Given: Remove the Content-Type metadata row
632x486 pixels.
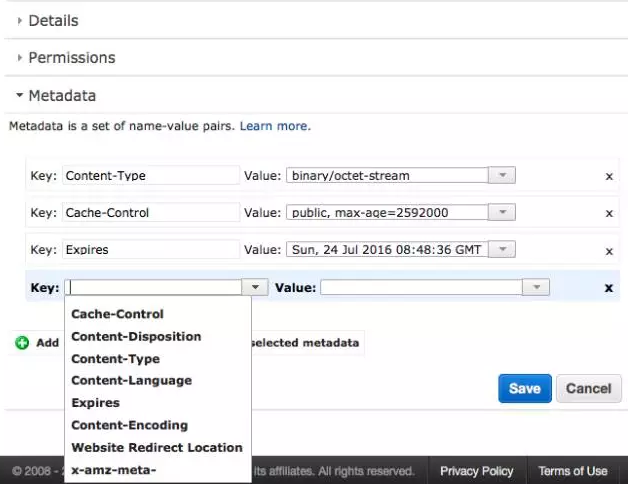Looking at the screenshot, I should 608,176.
